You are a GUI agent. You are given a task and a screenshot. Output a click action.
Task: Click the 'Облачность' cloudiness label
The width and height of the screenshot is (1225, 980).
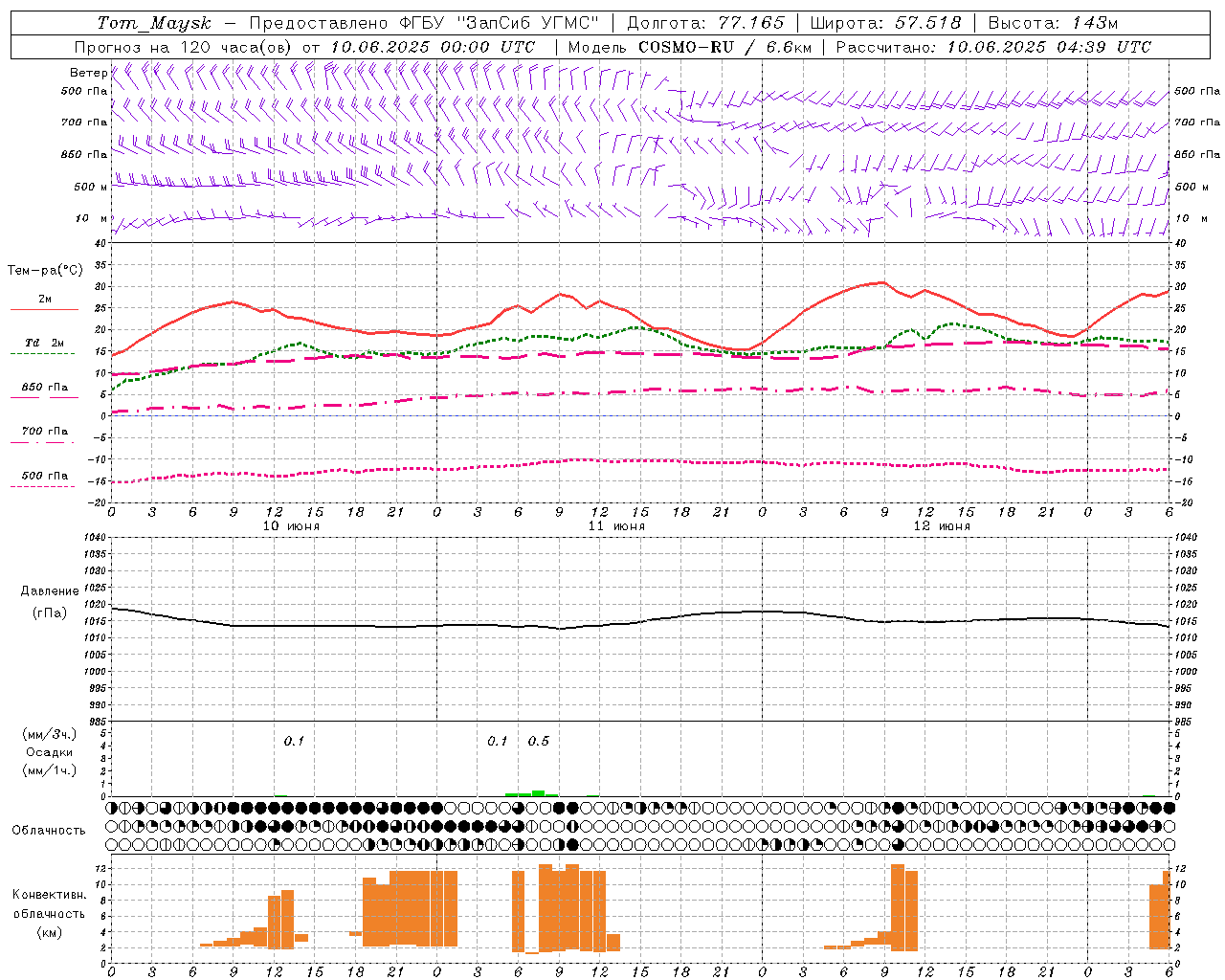(49, 831)
